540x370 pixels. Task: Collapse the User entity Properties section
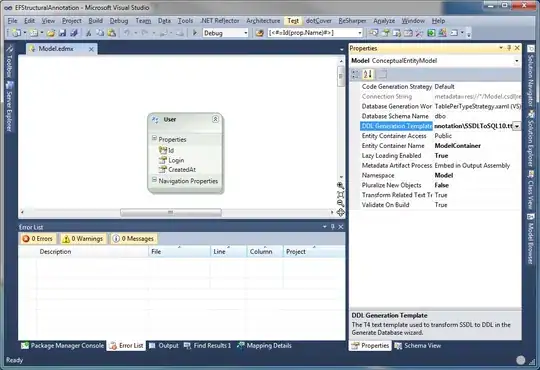[154, 138]
